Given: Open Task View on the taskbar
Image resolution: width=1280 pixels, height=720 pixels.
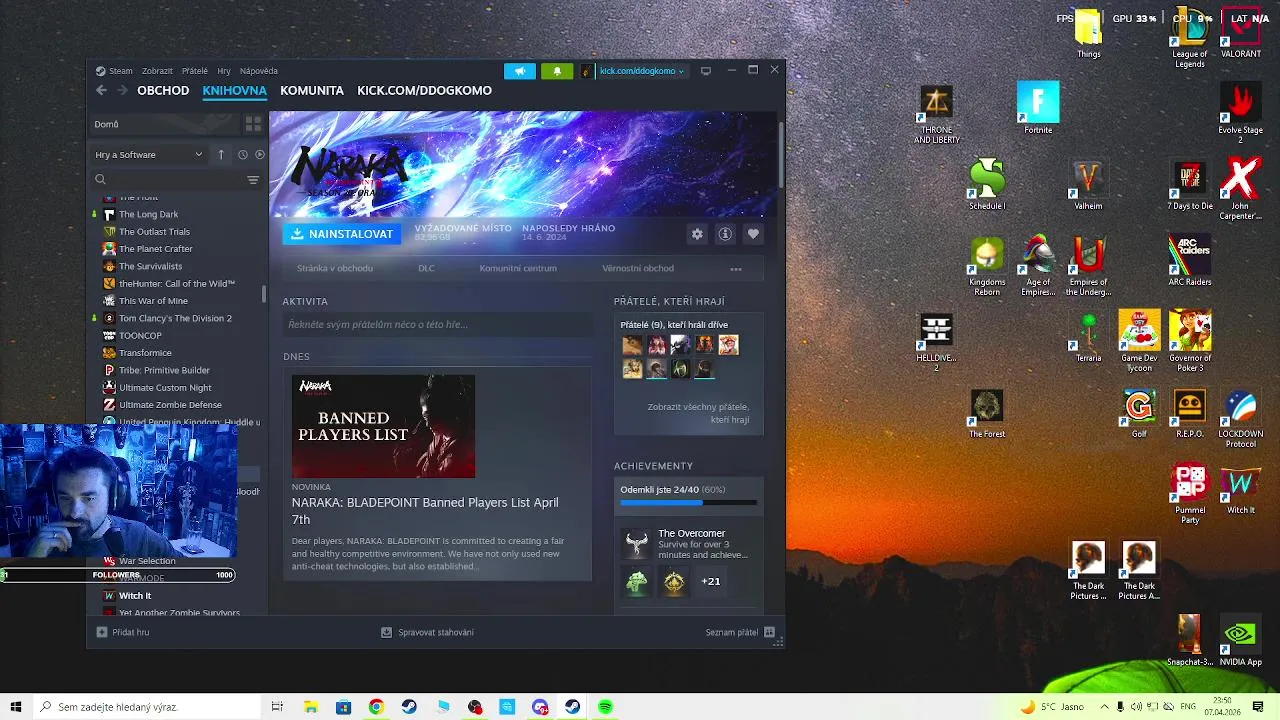Looking at the screenshot, I should pos(277,707).
